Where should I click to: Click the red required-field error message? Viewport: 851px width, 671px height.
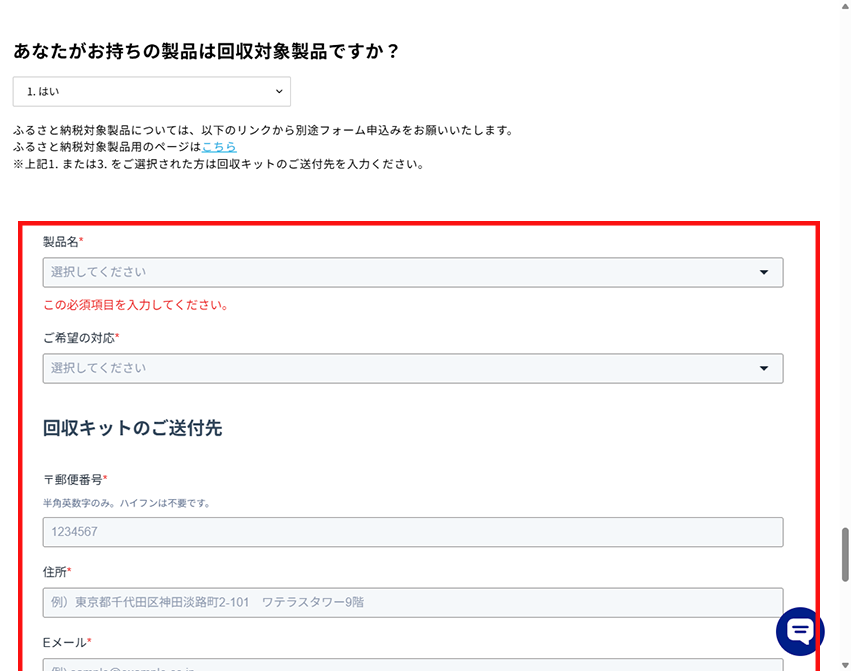tap(135, 305)
